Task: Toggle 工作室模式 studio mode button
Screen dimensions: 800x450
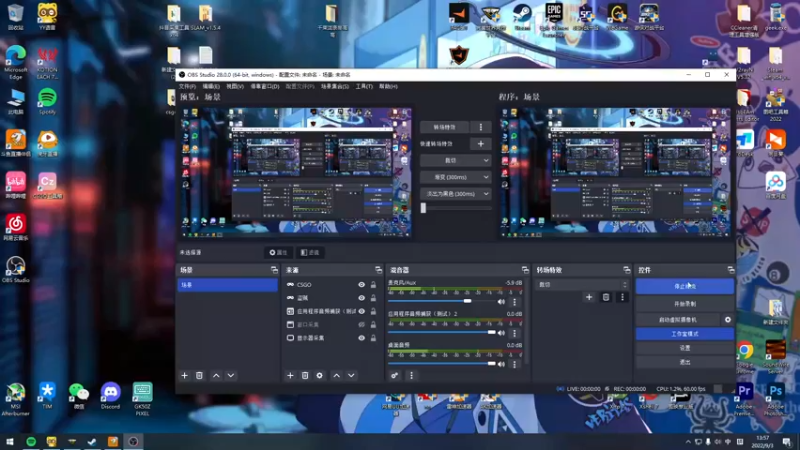Action: 685,334
